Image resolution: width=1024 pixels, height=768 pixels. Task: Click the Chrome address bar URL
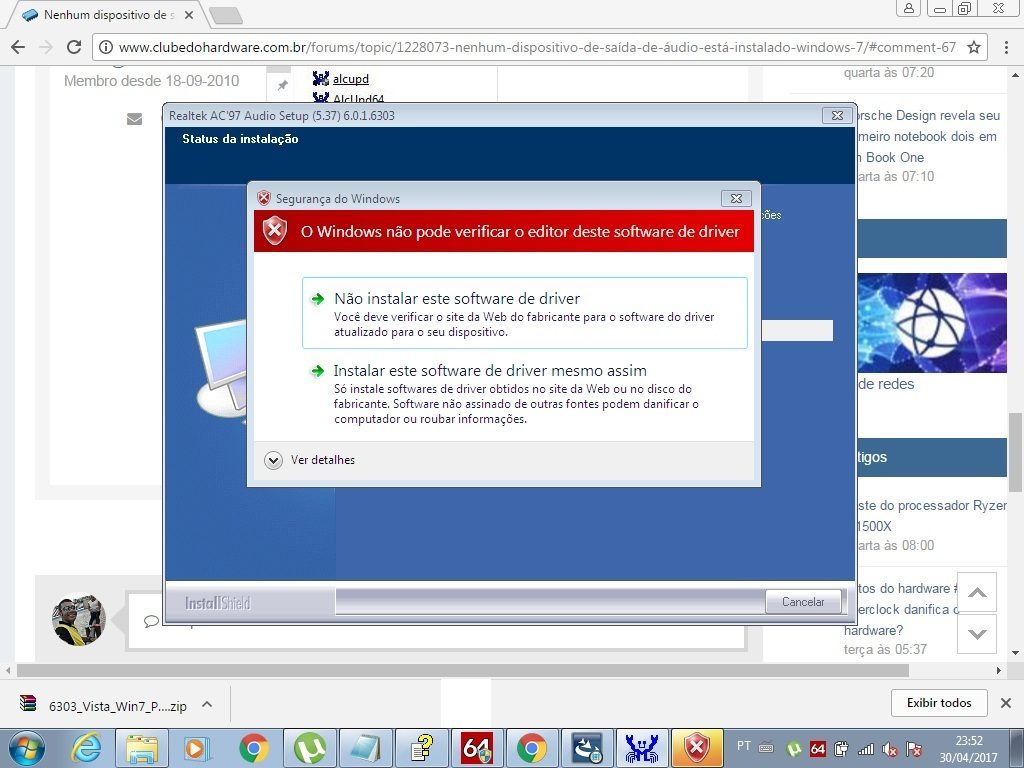click(x=537, y=47)
